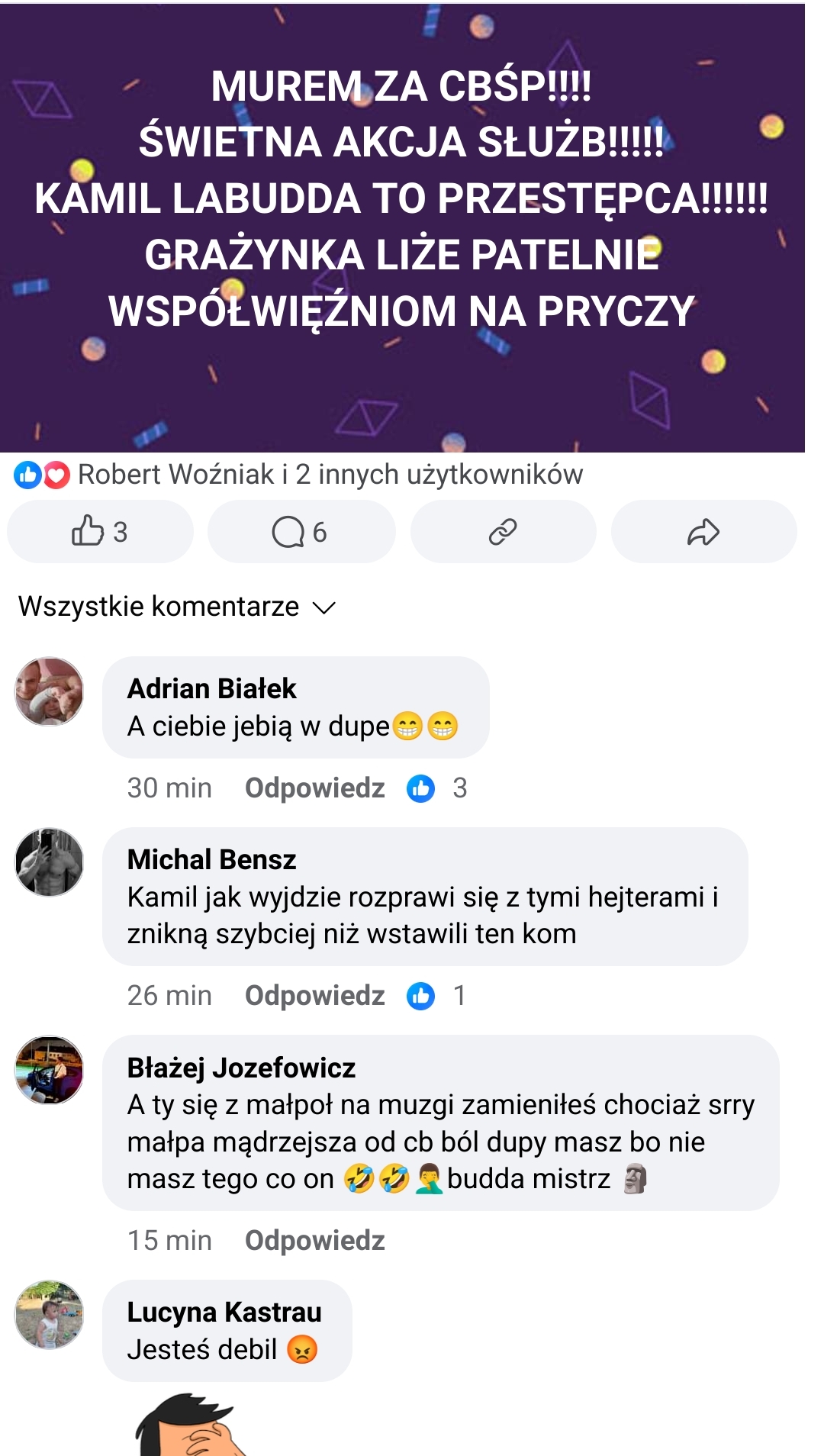824x1456 pixels.
Task: Open Adrian Białek's profile picture
Action: [50, 691]
